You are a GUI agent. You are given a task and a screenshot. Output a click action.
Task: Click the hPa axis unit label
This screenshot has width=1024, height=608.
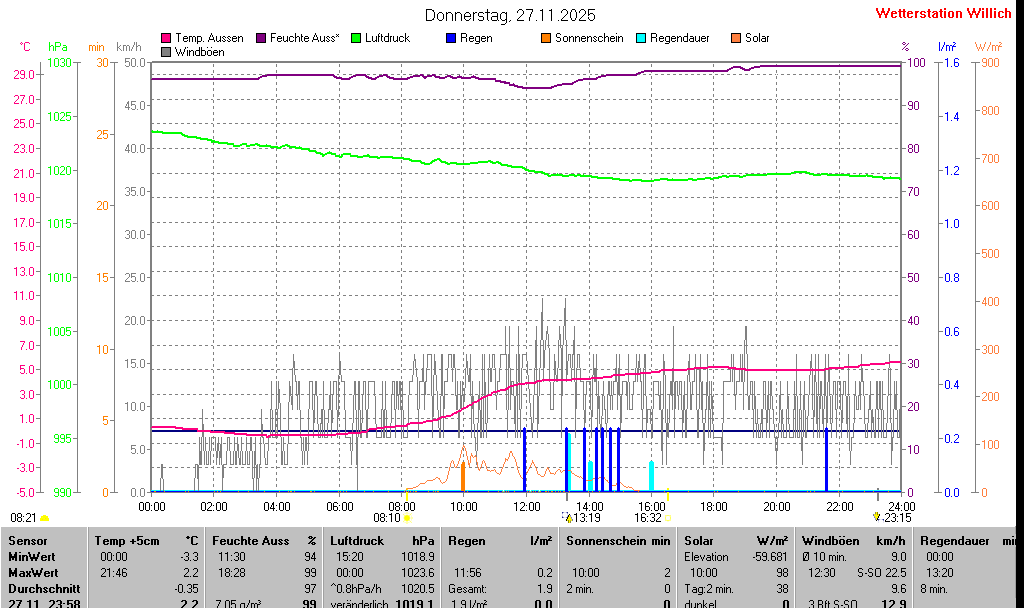[58, 47]
